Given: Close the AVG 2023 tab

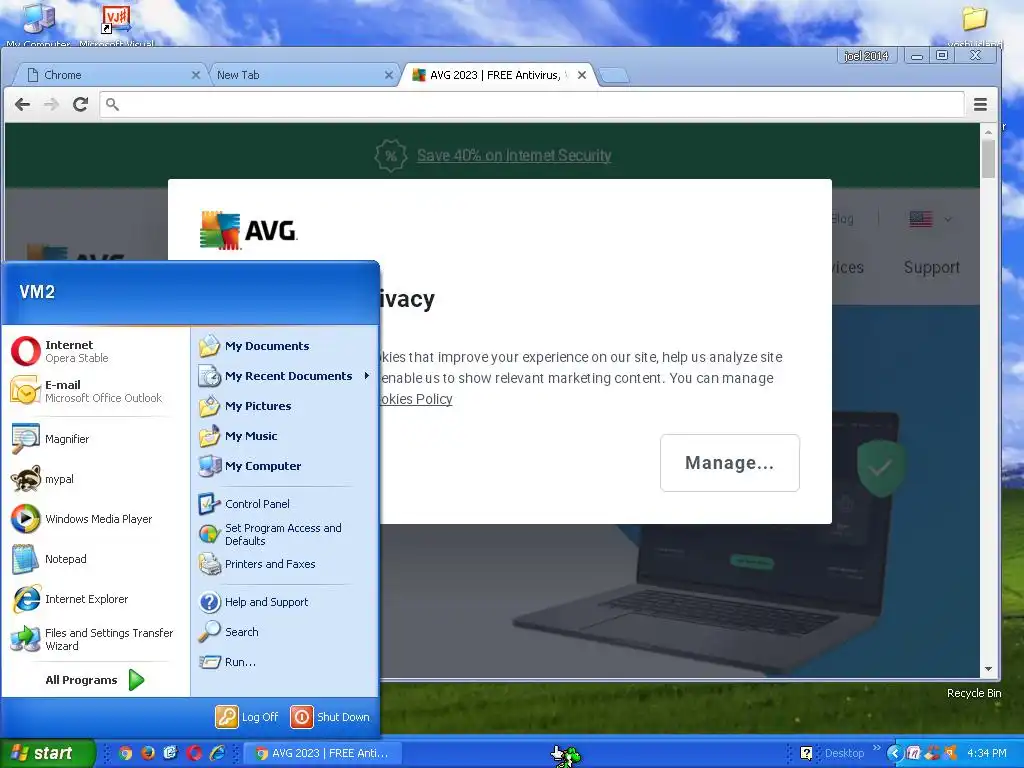Looking at the screenshot, I should [x=582, y=75].
